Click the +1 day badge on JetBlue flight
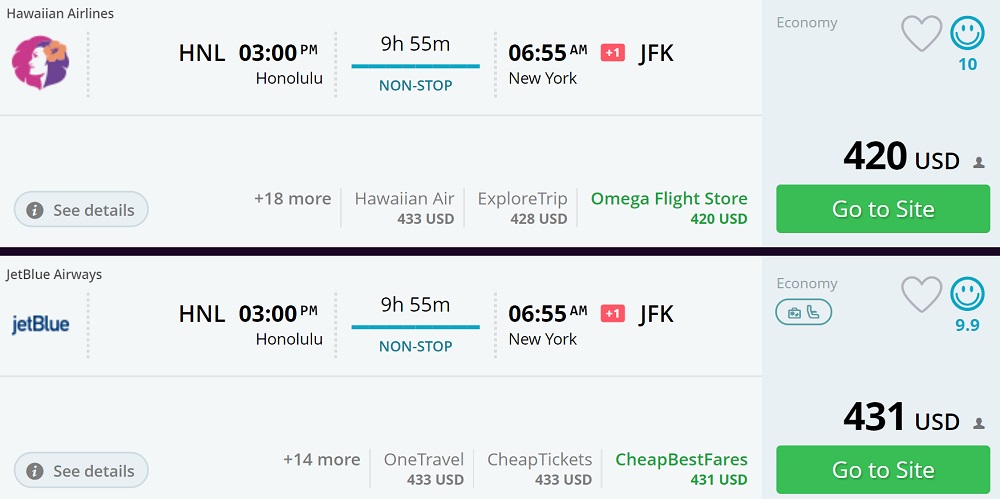The image size is (1000, 499). click(x=612, y=314)
